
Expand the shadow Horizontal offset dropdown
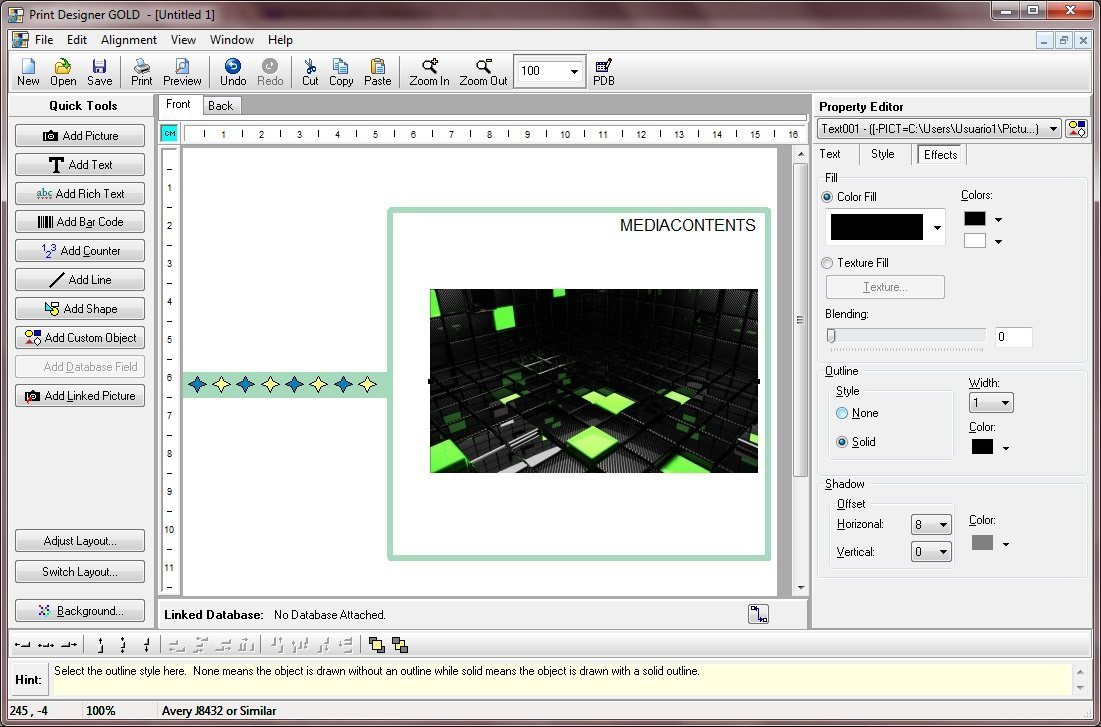[x=941, y=524]
